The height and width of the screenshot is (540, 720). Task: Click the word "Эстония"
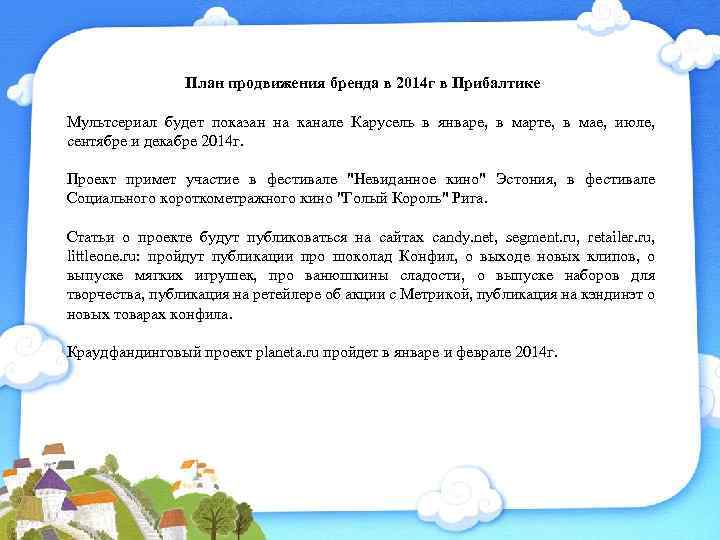tap(526, 179)
